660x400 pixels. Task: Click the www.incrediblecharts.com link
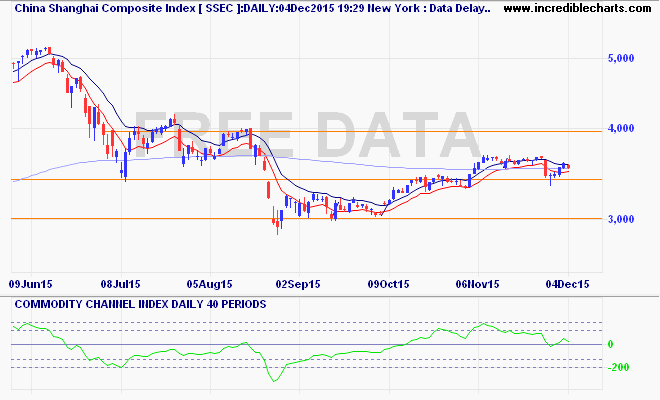coord(577,8)
